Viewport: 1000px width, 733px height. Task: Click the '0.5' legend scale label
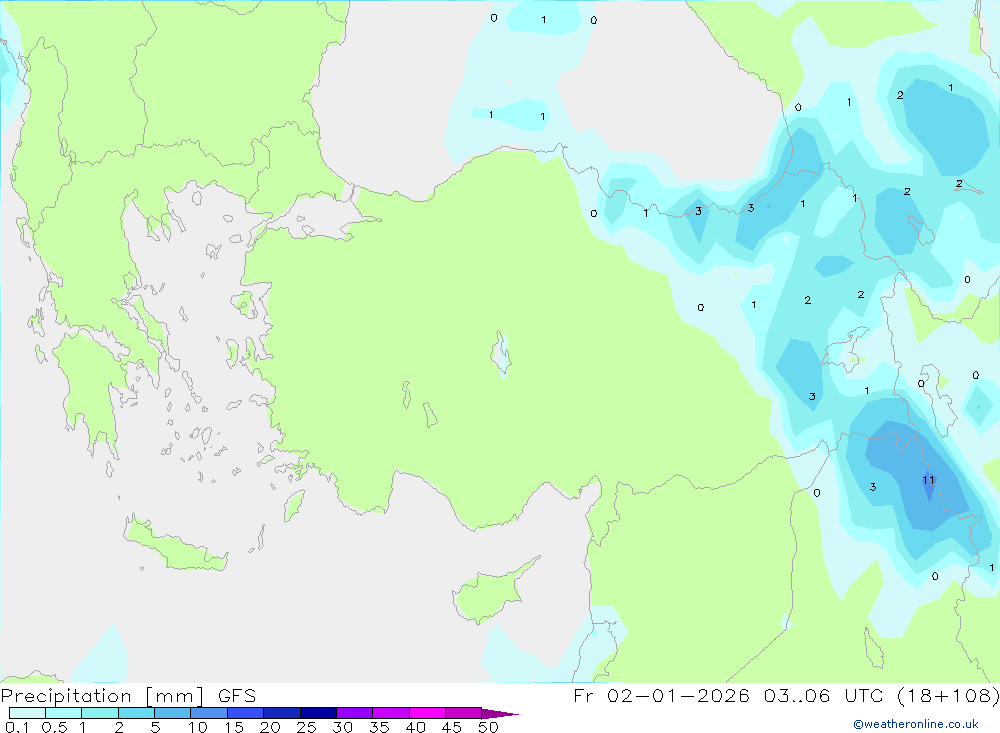point(54,727)
